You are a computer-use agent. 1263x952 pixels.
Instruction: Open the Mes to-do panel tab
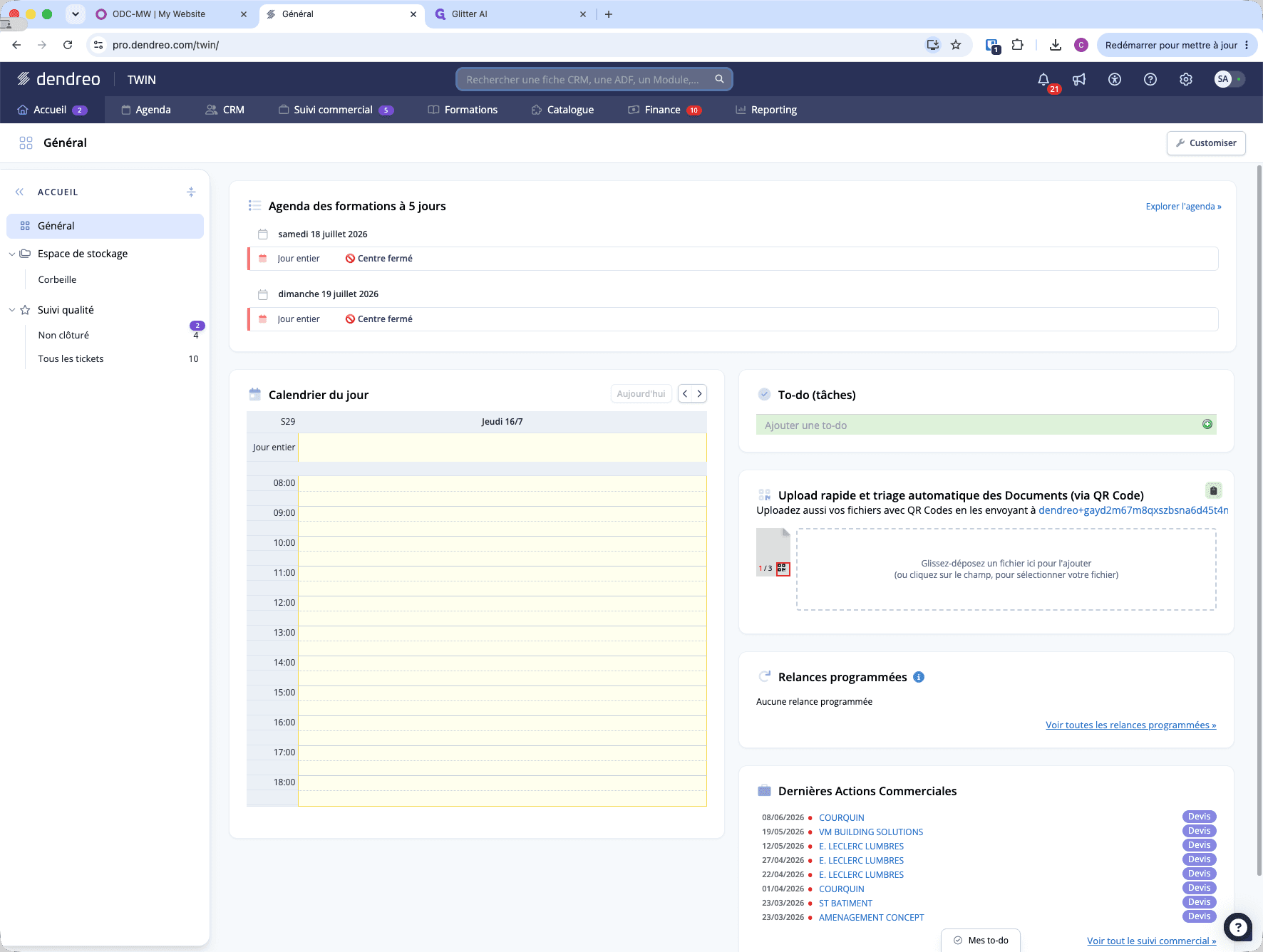pyautogui.click(x=981, y=941)
